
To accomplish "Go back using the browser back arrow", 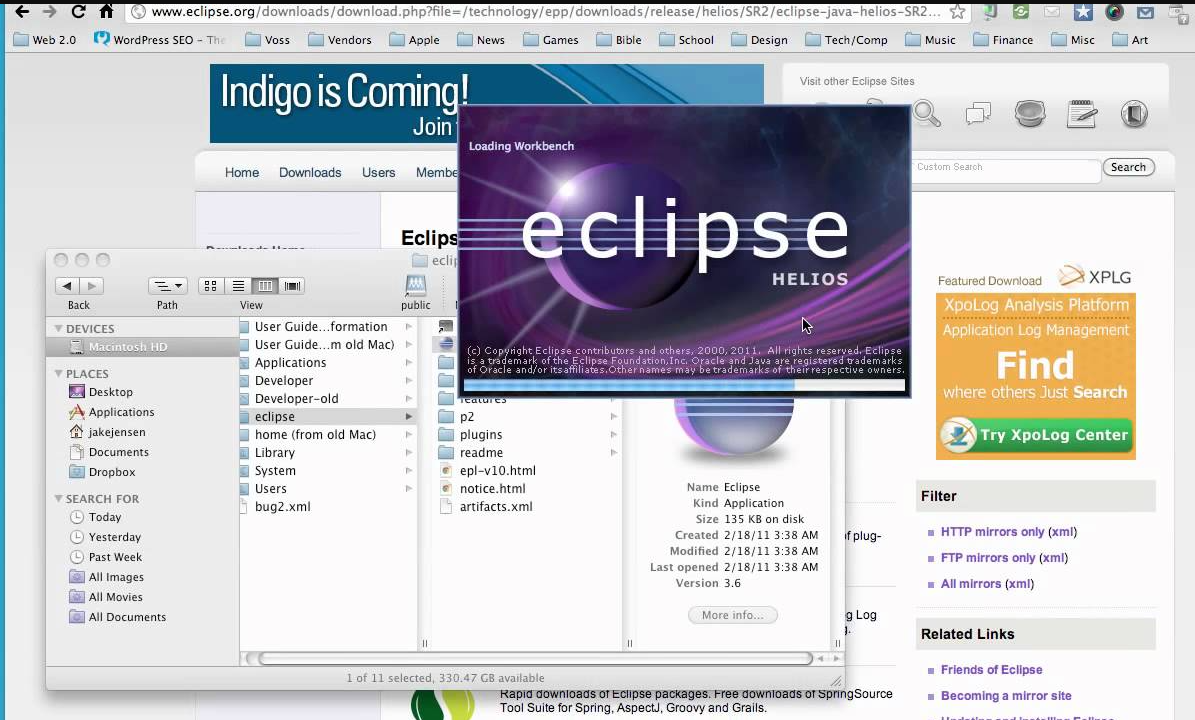I will 22,11.
